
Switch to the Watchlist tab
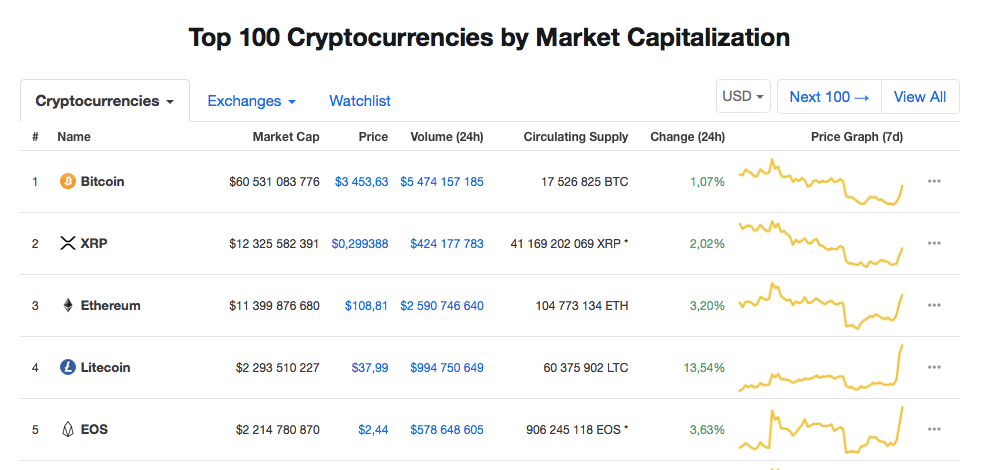click(360, 101)
